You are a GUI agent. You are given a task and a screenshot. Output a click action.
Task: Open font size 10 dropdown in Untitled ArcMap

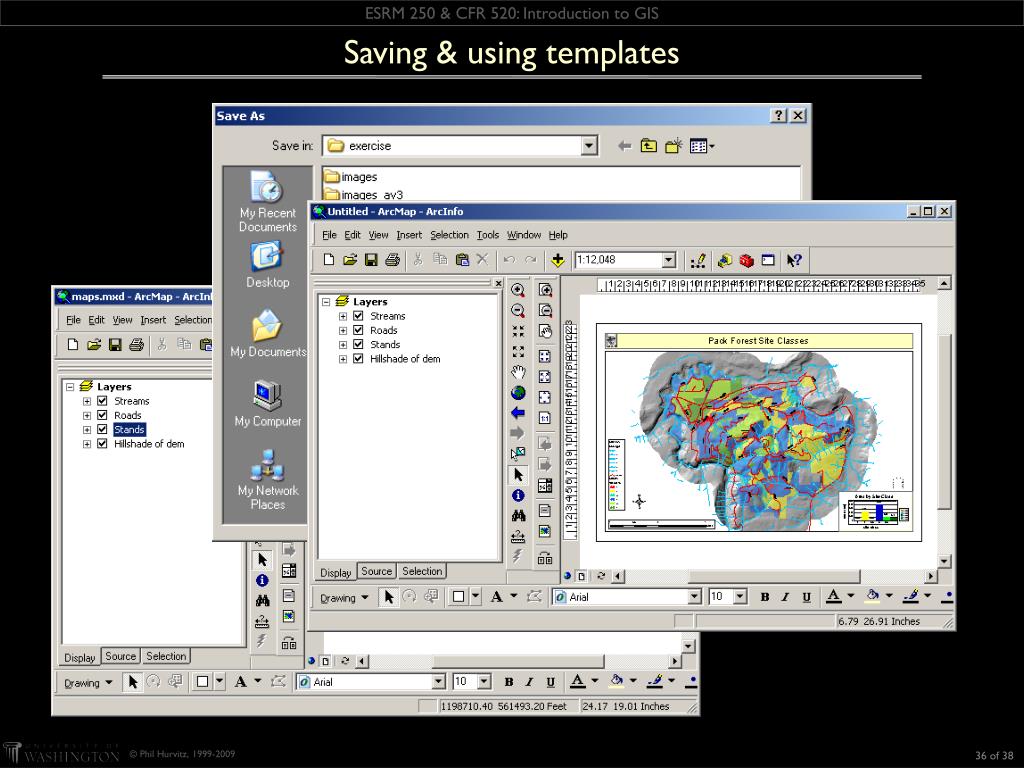point(740,597)
